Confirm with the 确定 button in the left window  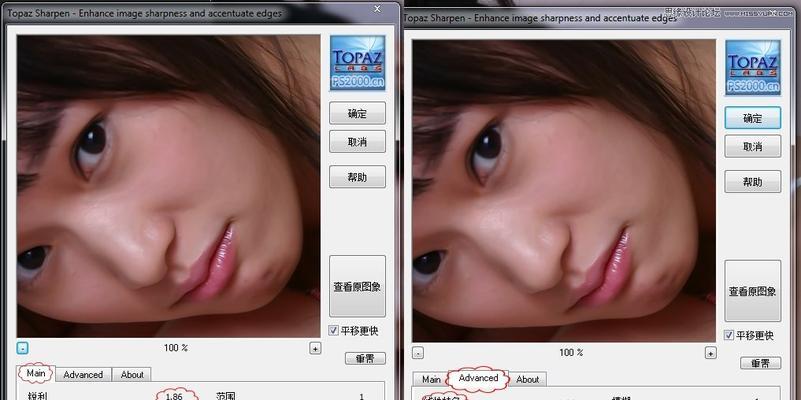[358, 113]
